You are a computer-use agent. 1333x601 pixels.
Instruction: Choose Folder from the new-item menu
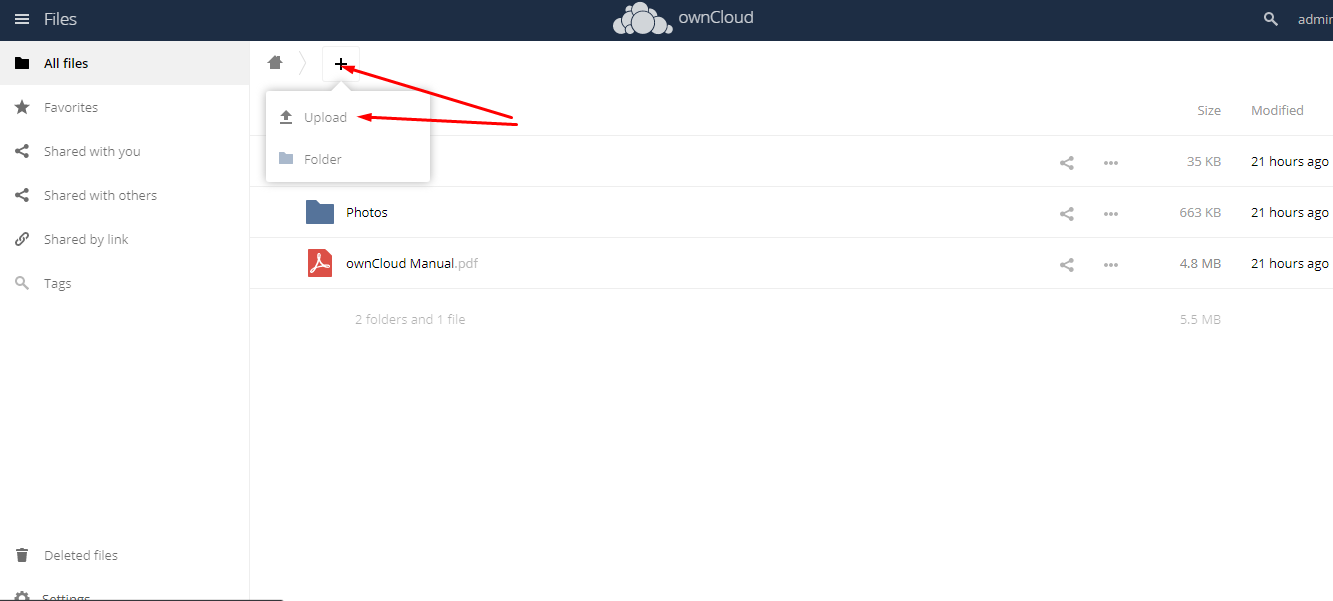322,158
